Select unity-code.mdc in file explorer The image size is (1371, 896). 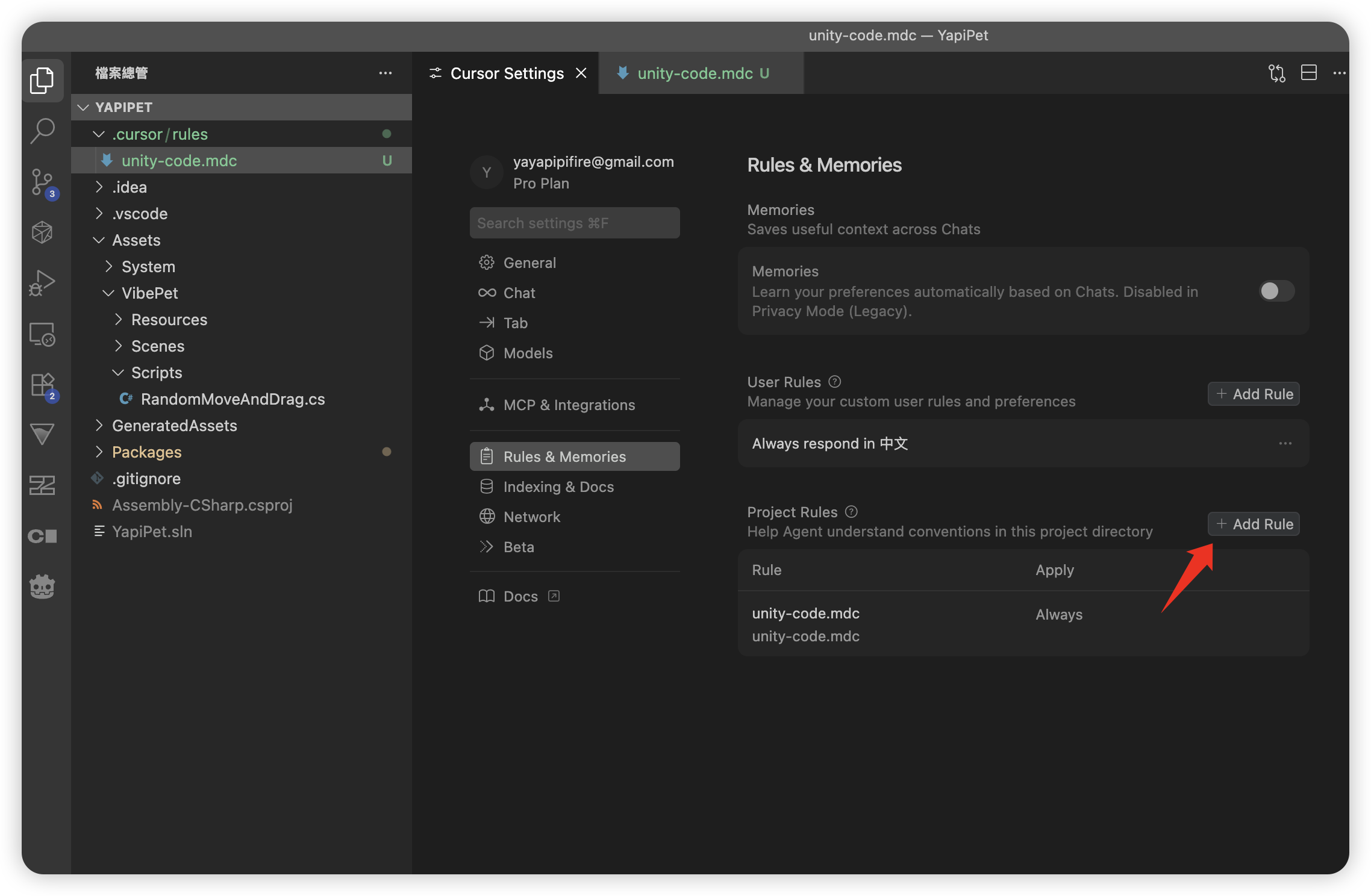pyautogui.click(x=242, y=160)
